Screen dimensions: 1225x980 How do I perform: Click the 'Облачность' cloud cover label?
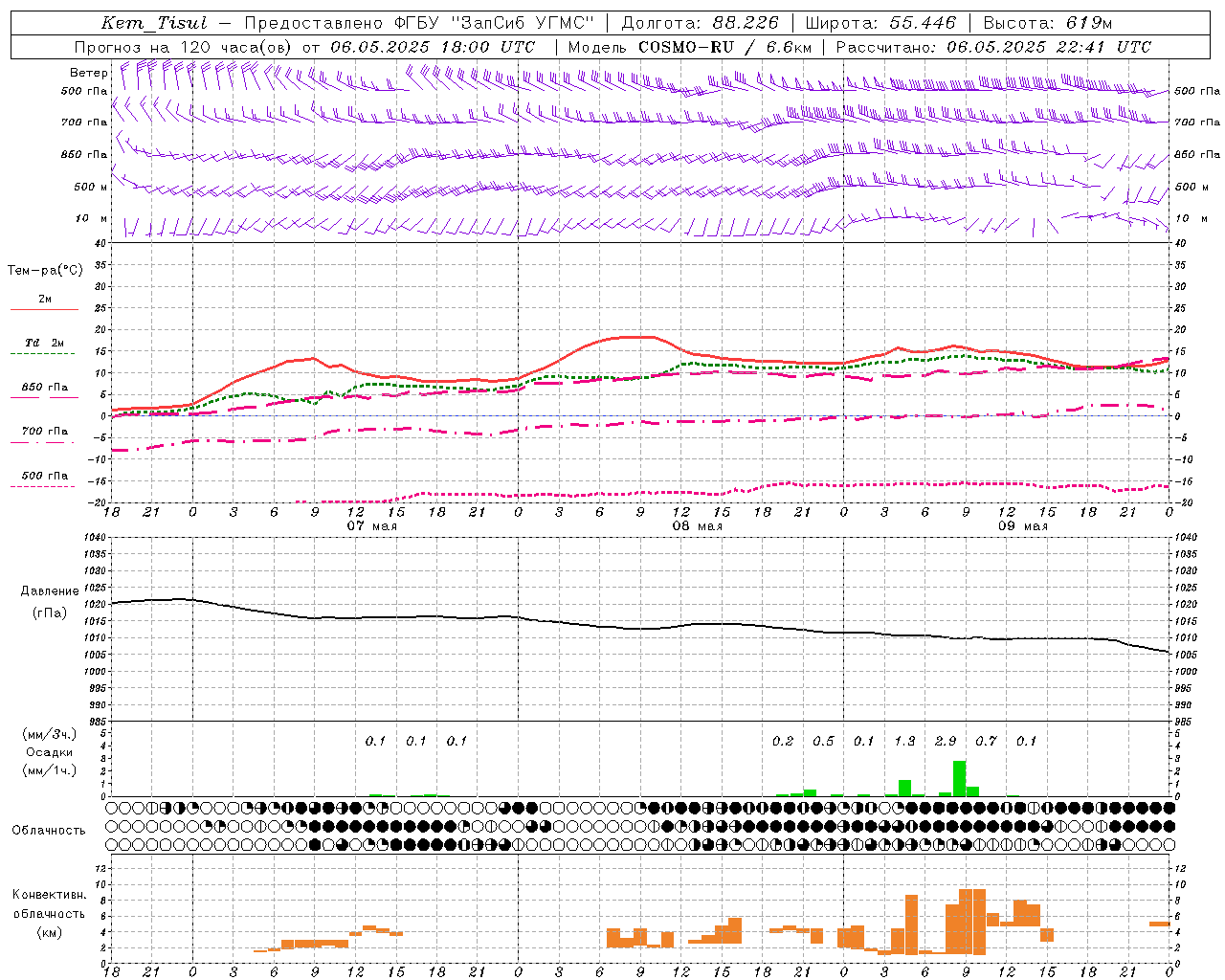pos(49,831)
